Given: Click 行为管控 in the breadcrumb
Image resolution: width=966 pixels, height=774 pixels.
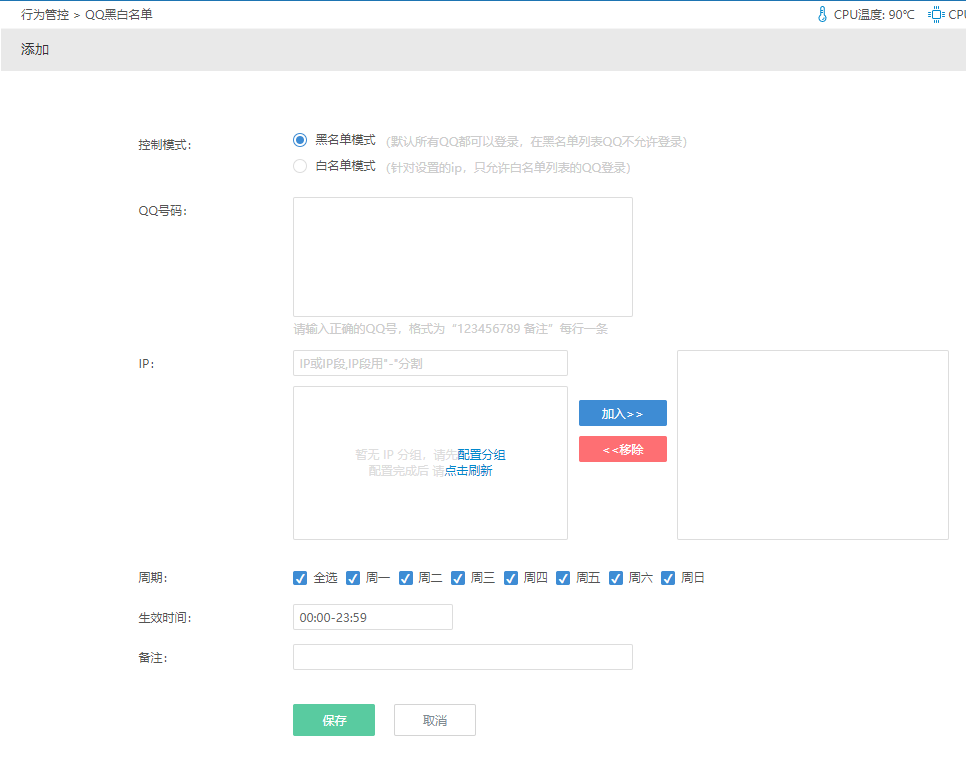Looking at the screenshot, I should click(45, 14).
